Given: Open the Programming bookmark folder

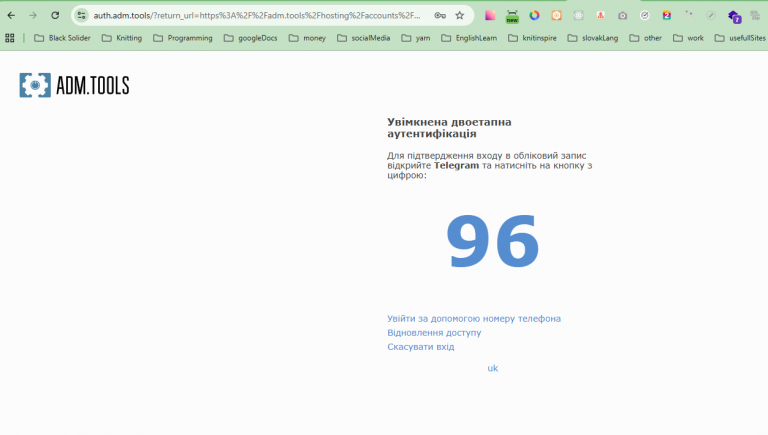Looking at the screenshot, I should click(x=183, y=38).
